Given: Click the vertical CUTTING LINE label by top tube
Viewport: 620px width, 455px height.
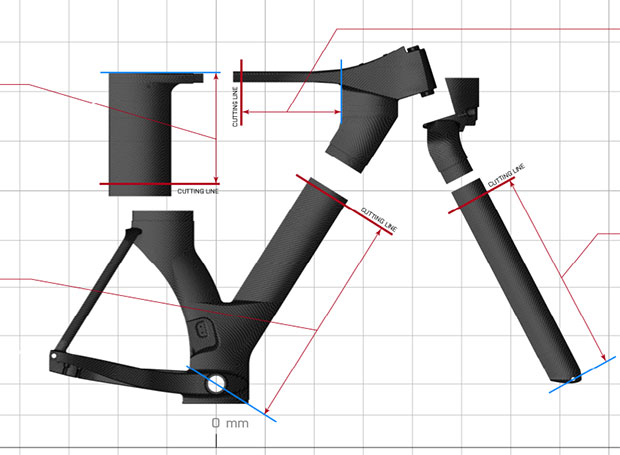Looking at the screenshot, I should coord(236,108).
